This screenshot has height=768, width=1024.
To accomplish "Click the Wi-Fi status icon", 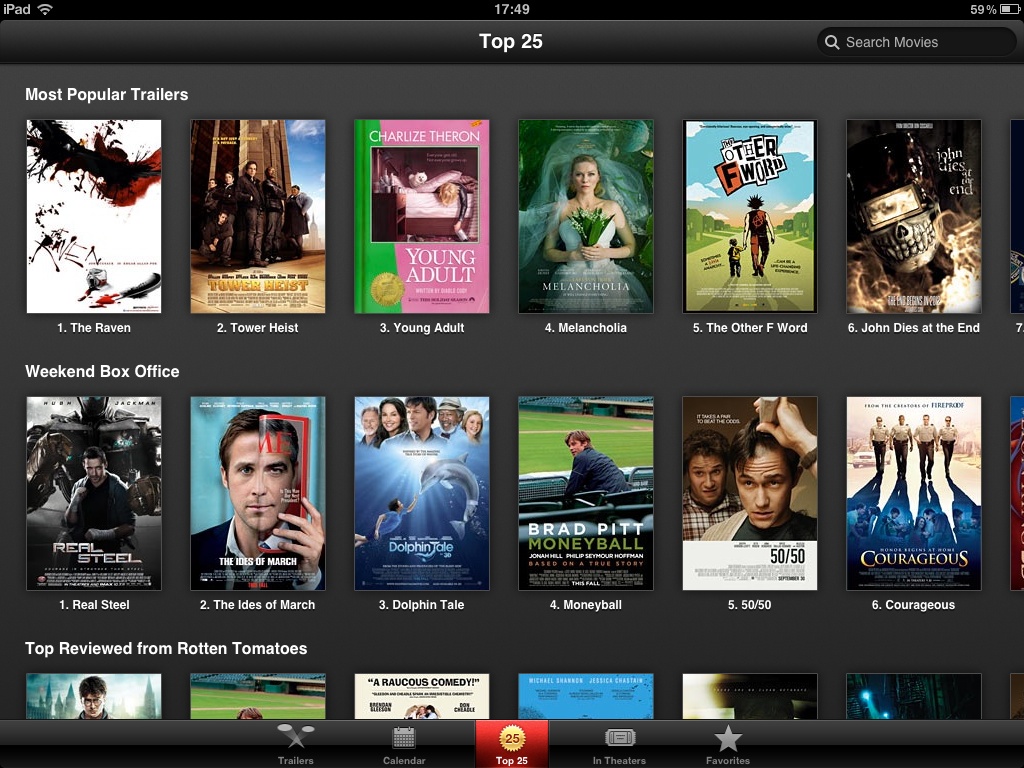I will pos(45,9).
